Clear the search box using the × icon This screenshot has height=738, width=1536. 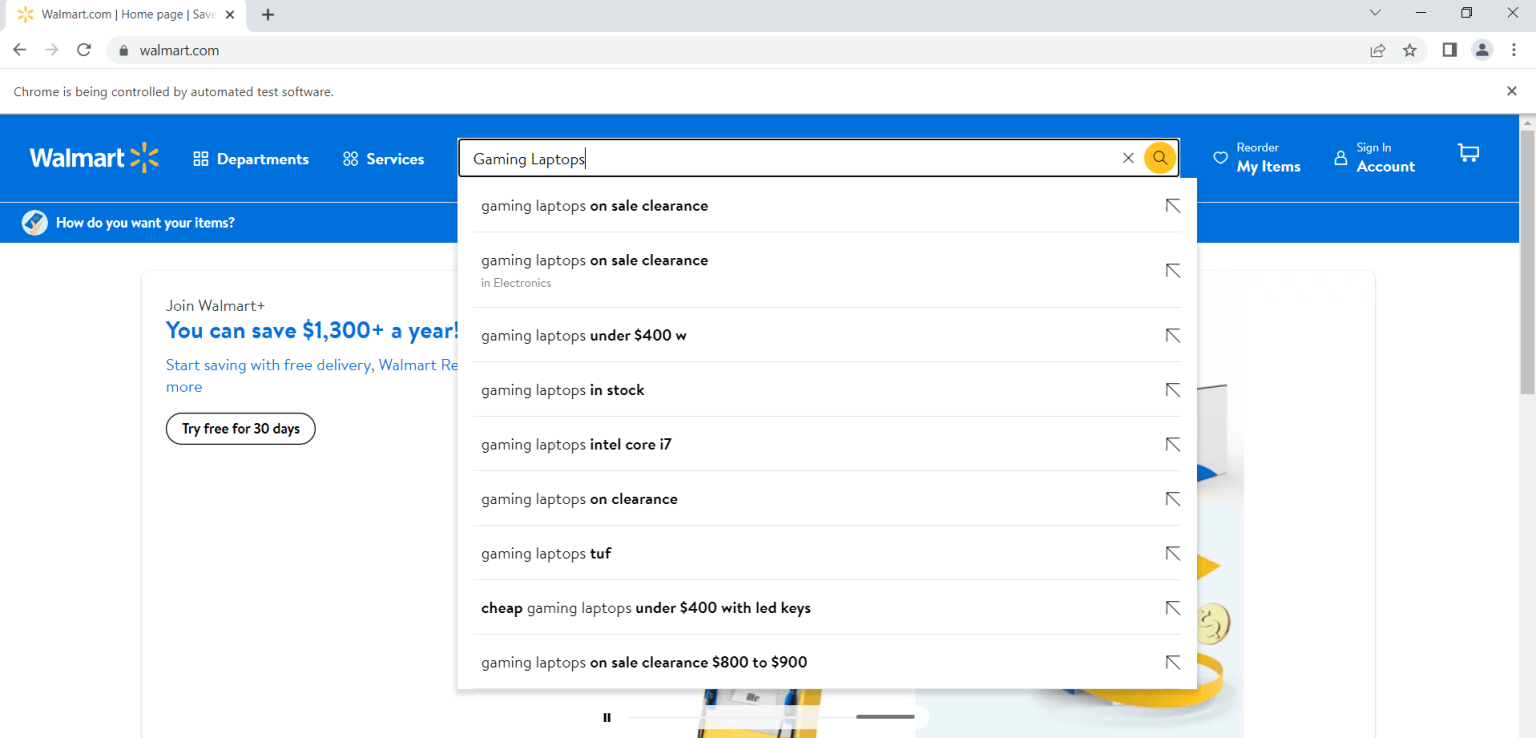click(1128, 157)
